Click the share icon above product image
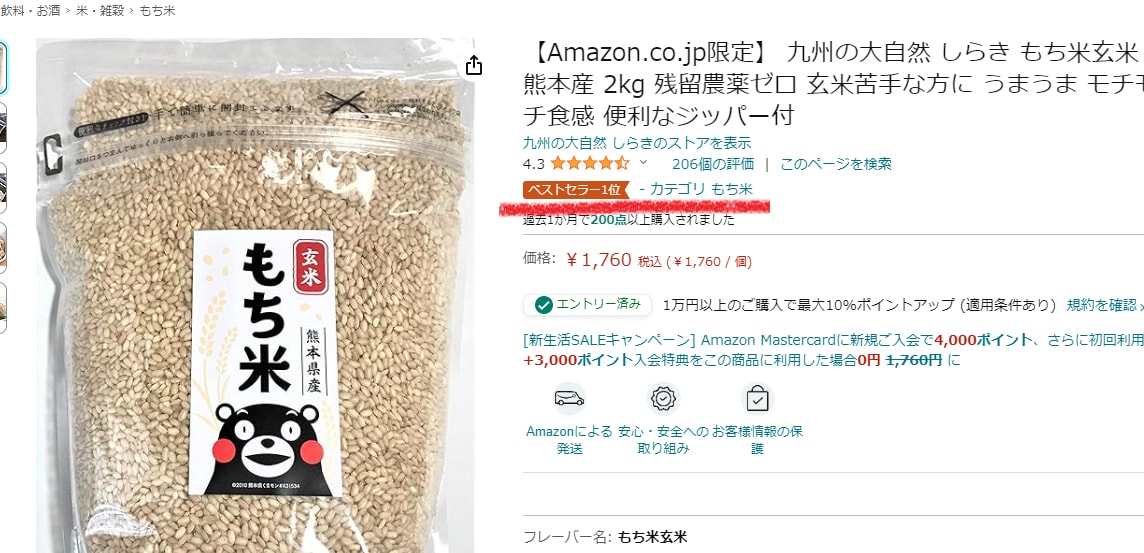 (474, 65)
